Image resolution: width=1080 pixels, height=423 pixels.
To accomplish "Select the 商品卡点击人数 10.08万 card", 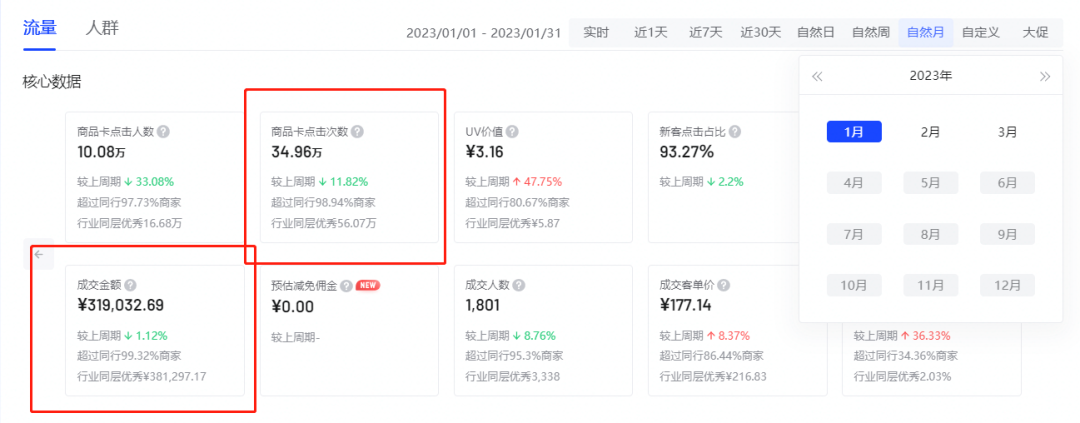I will pos(155,177).
